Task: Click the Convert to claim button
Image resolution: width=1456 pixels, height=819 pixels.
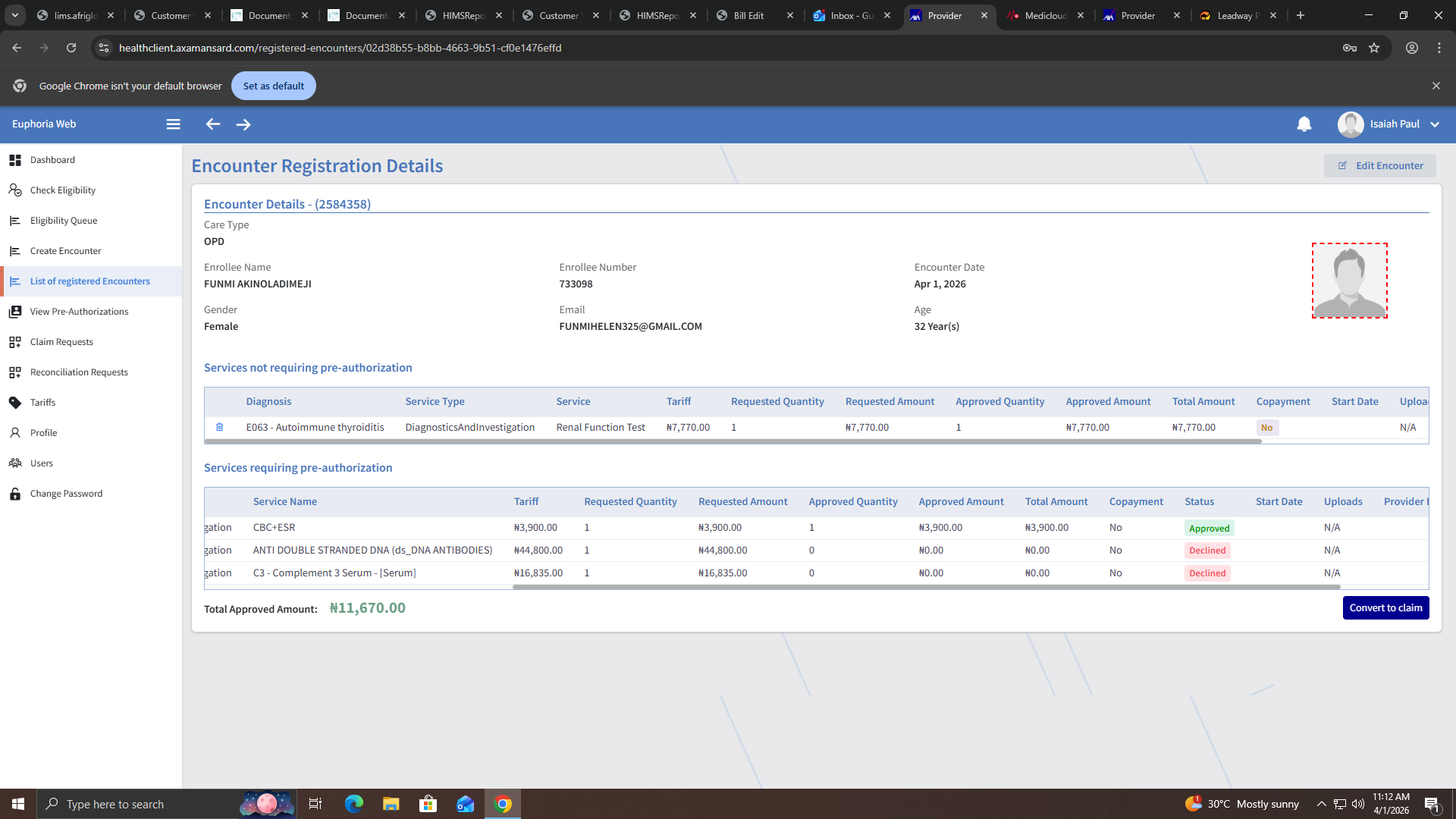Action: tap(1385, 608)
